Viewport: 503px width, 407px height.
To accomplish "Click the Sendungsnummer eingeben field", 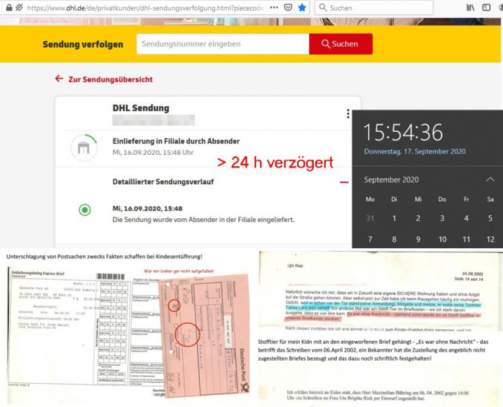I will click(223, 44).
